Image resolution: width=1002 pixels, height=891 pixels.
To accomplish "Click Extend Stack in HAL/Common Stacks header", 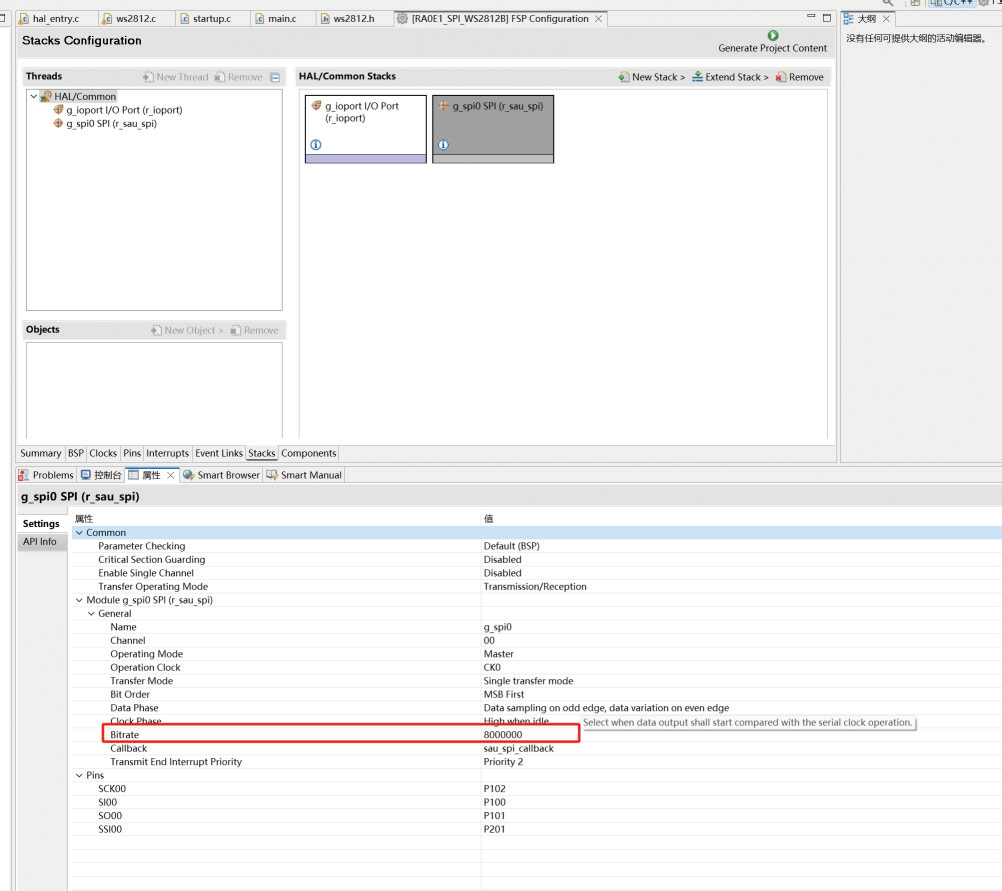I will [x=730, y=77].
